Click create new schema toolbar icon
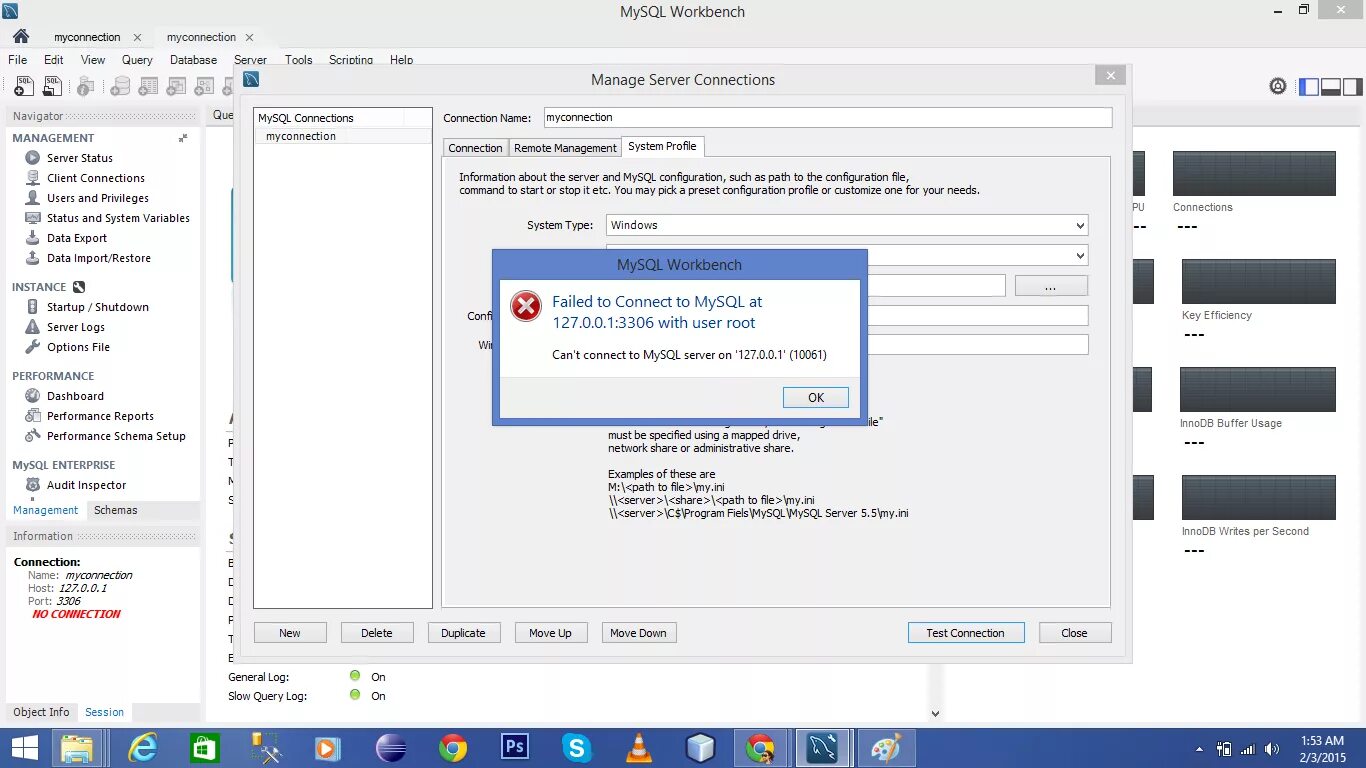The width and height of the screenshot is (1366, 768). (120, 86)
